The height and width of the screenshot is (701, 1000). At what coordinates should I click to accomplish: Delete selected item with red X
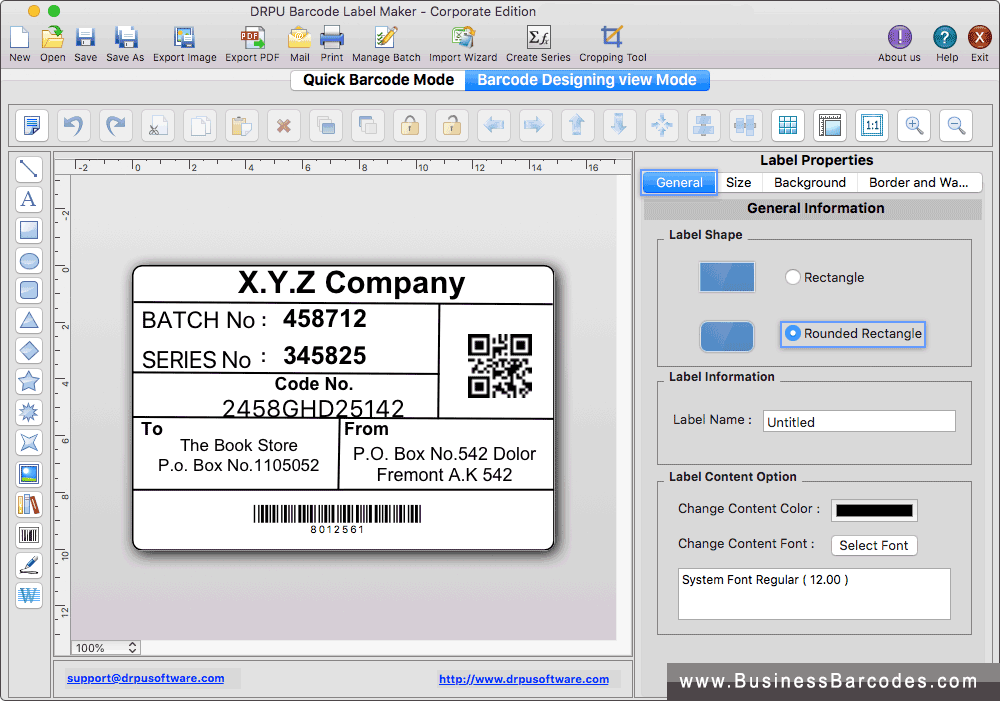tap(284, 125)
